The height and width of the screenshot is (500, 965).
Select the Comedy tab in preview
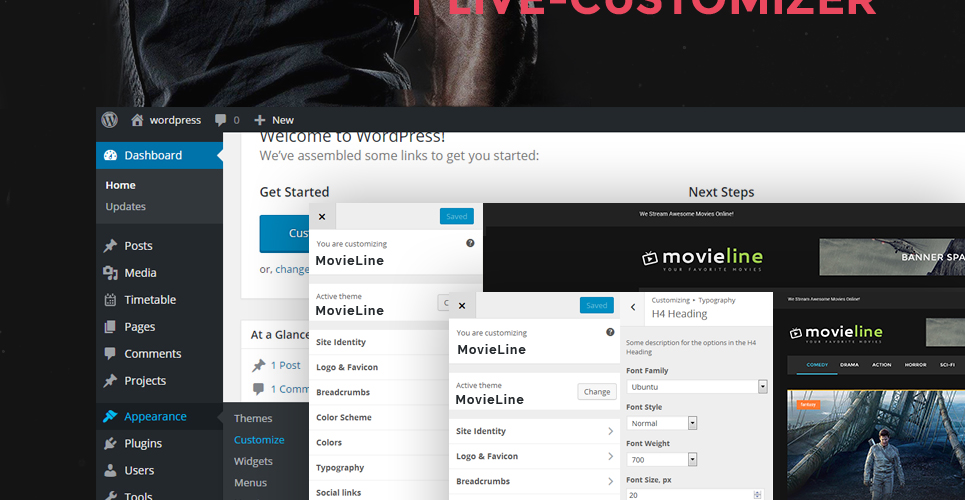(x=817, y=365)
